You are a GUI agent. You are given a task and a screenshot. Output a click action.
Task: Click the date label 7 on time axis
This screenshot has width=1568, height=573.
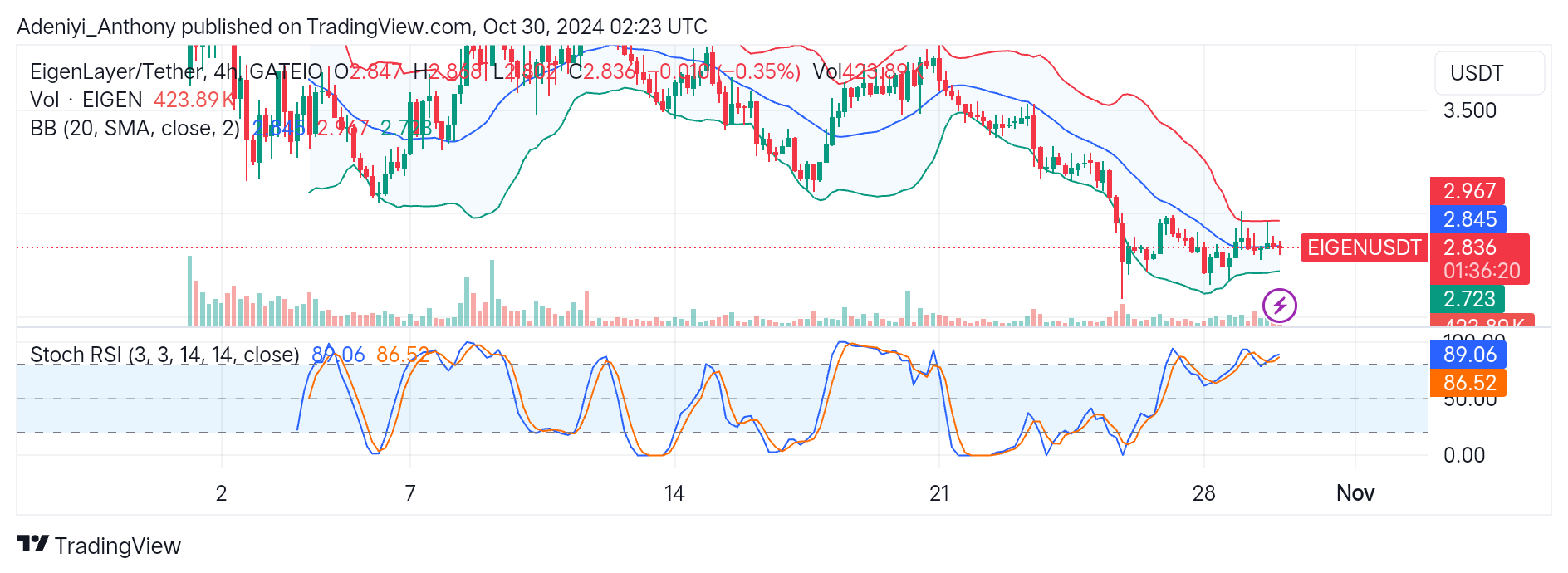tap(410, 493)
